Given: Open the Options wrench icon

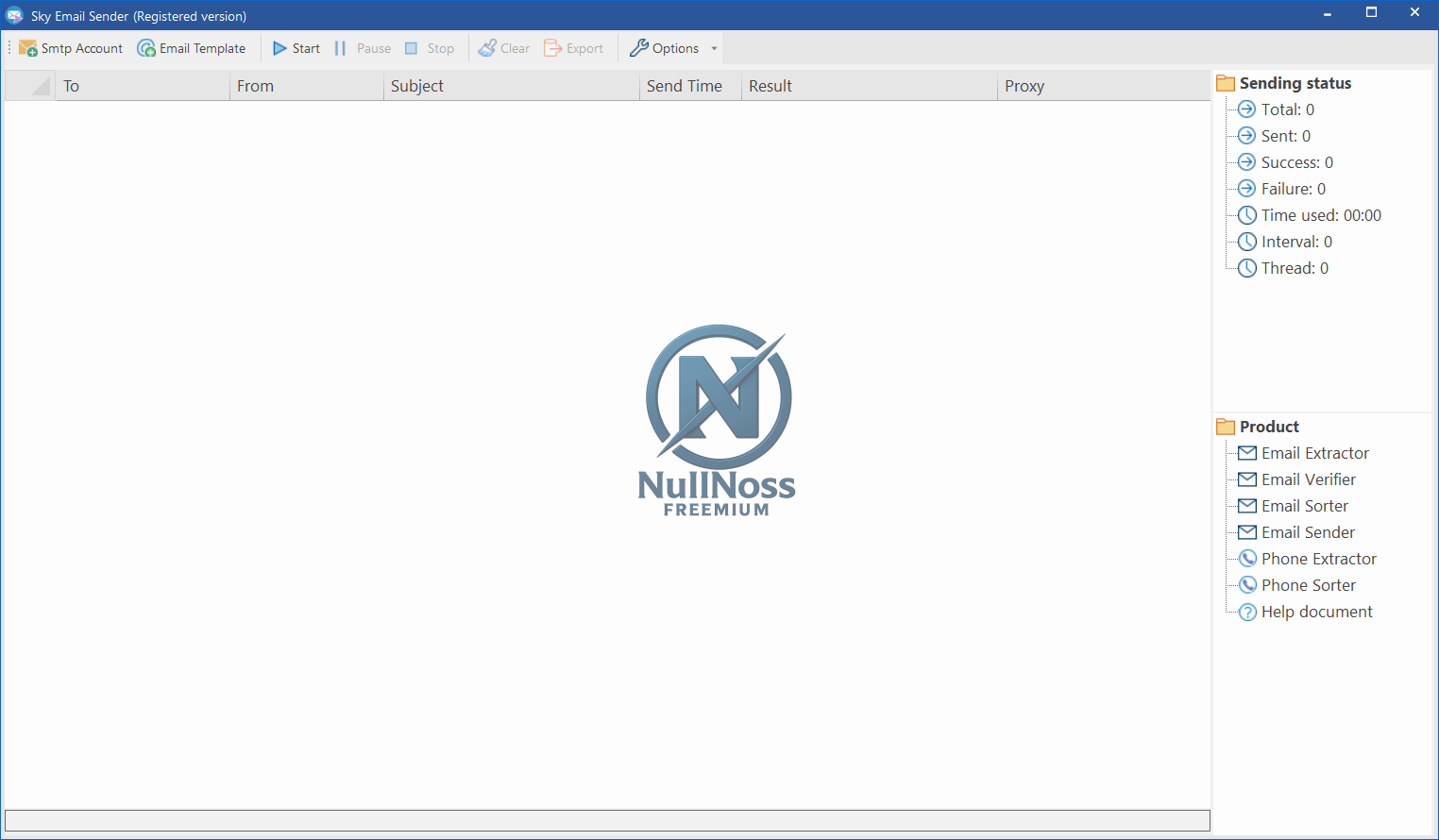Looking at the screenshot, I should (639, 48).
